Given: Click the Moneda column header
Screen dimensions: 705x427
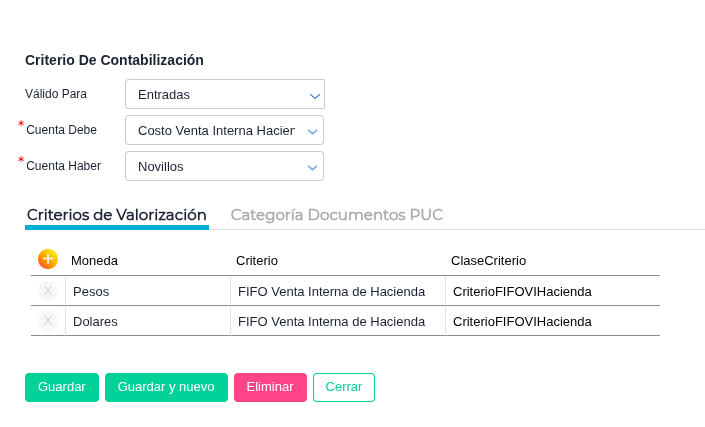Looking at the screenshot, I should point(95,261).
